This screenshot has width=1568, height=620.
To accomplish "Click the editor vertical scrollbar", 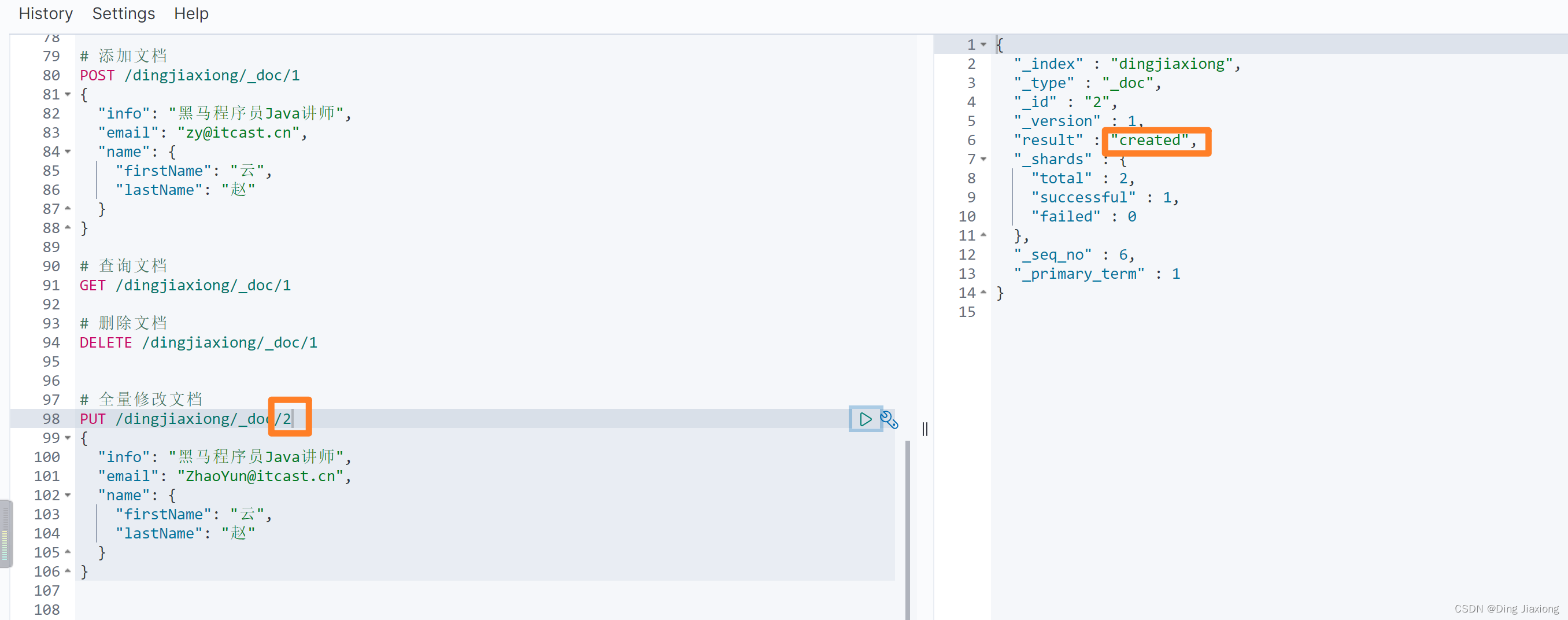I will (907, 529).
